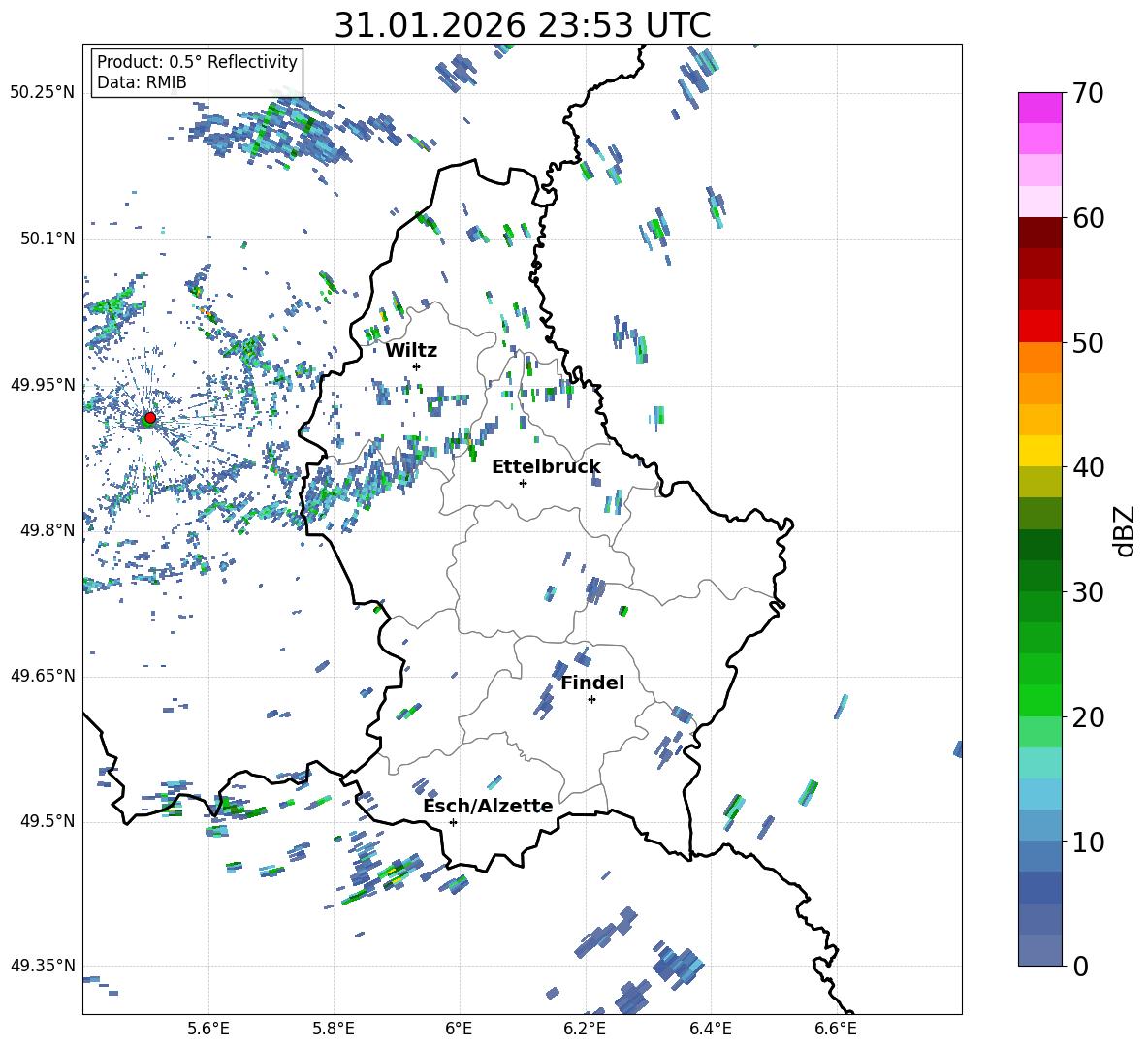Click the red radar site marker
Viewport: 1148px width, 1048px height.
click(x=149, y=418)
